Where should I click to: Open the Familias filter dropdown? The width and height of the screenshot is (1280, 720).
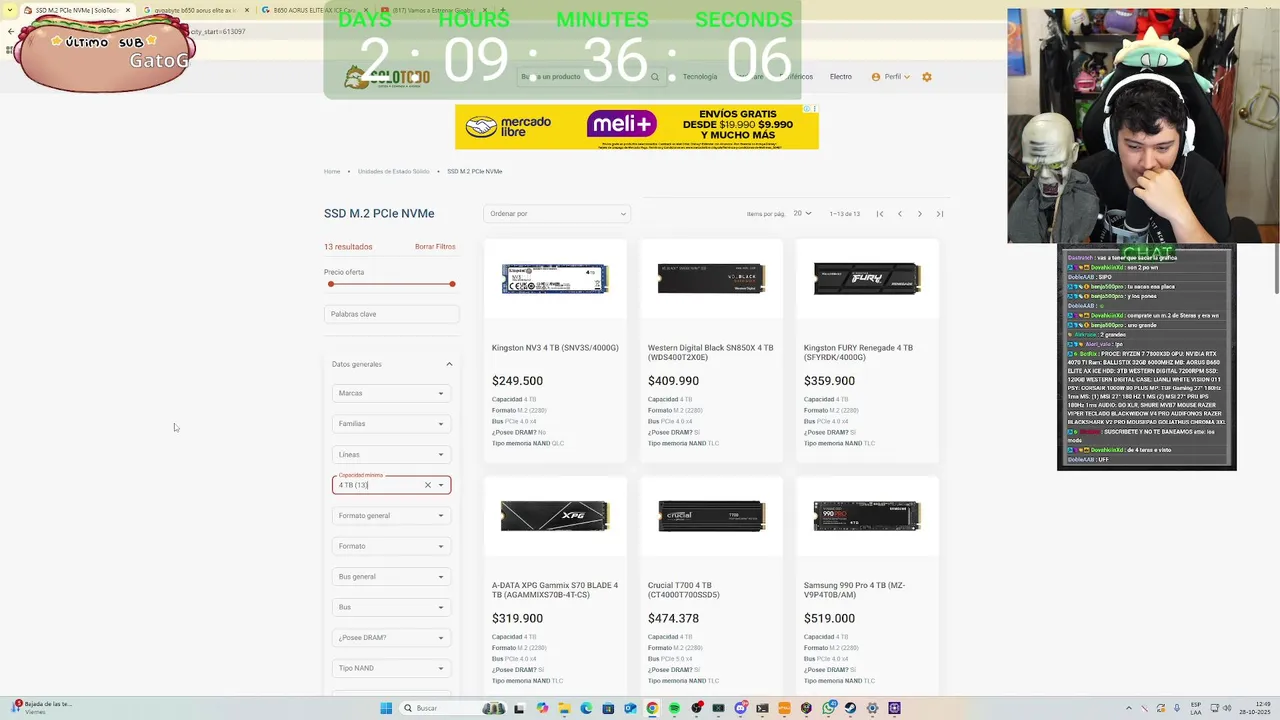coord(391,424)
